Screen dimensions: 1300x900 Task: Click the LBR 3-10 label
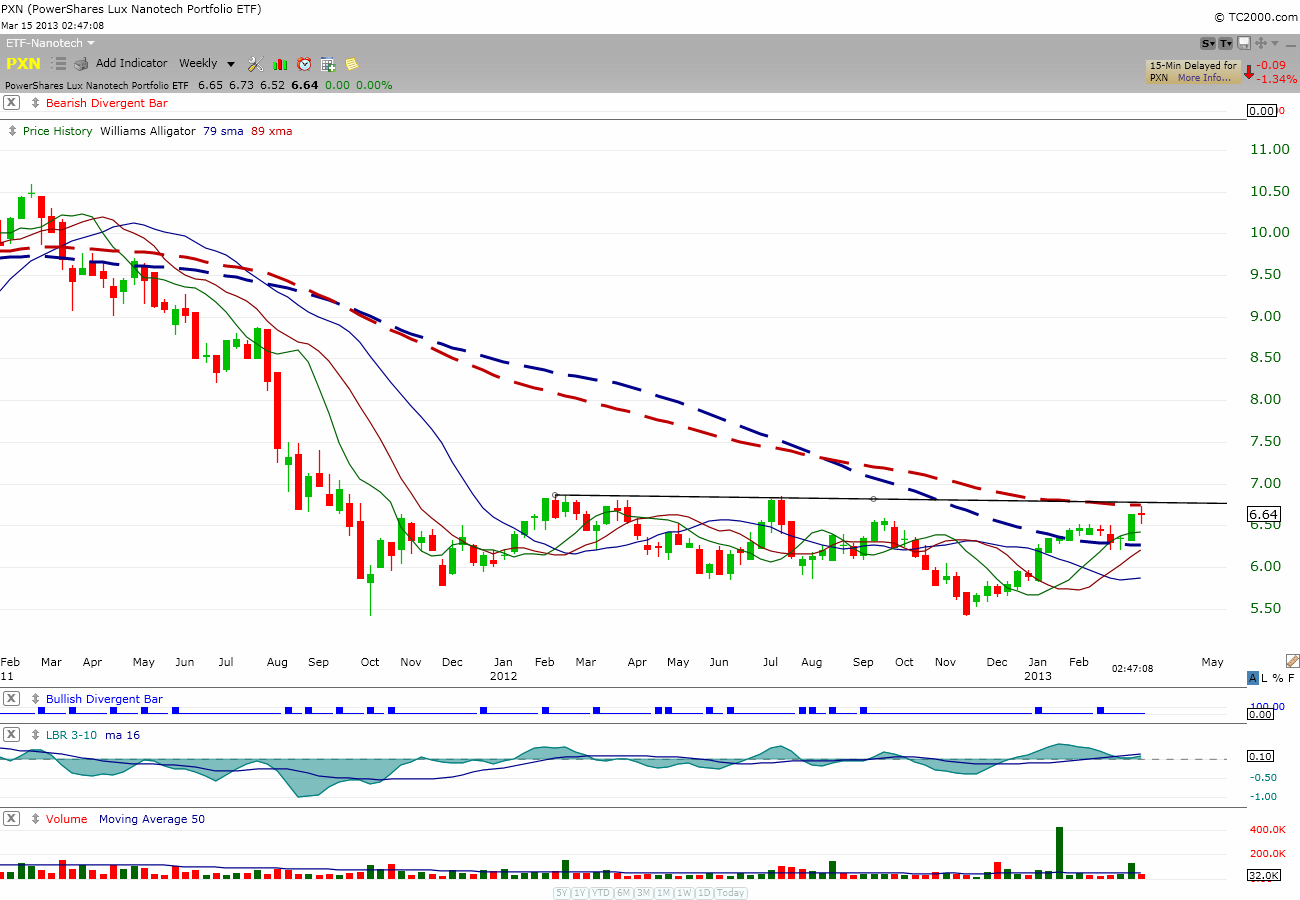[71, 735]
